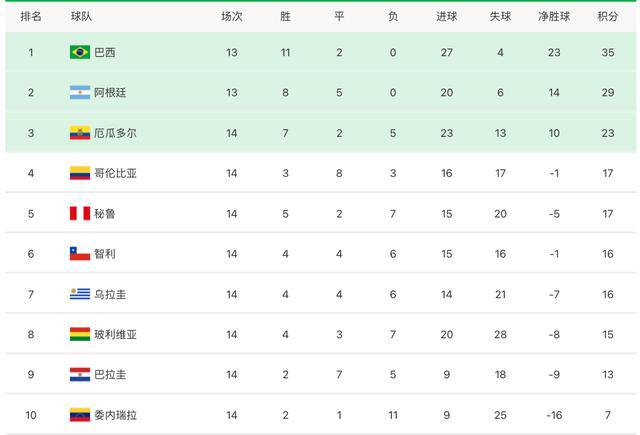Click the Ecuador flag icon
640x435 pixels.
(80, 133)
